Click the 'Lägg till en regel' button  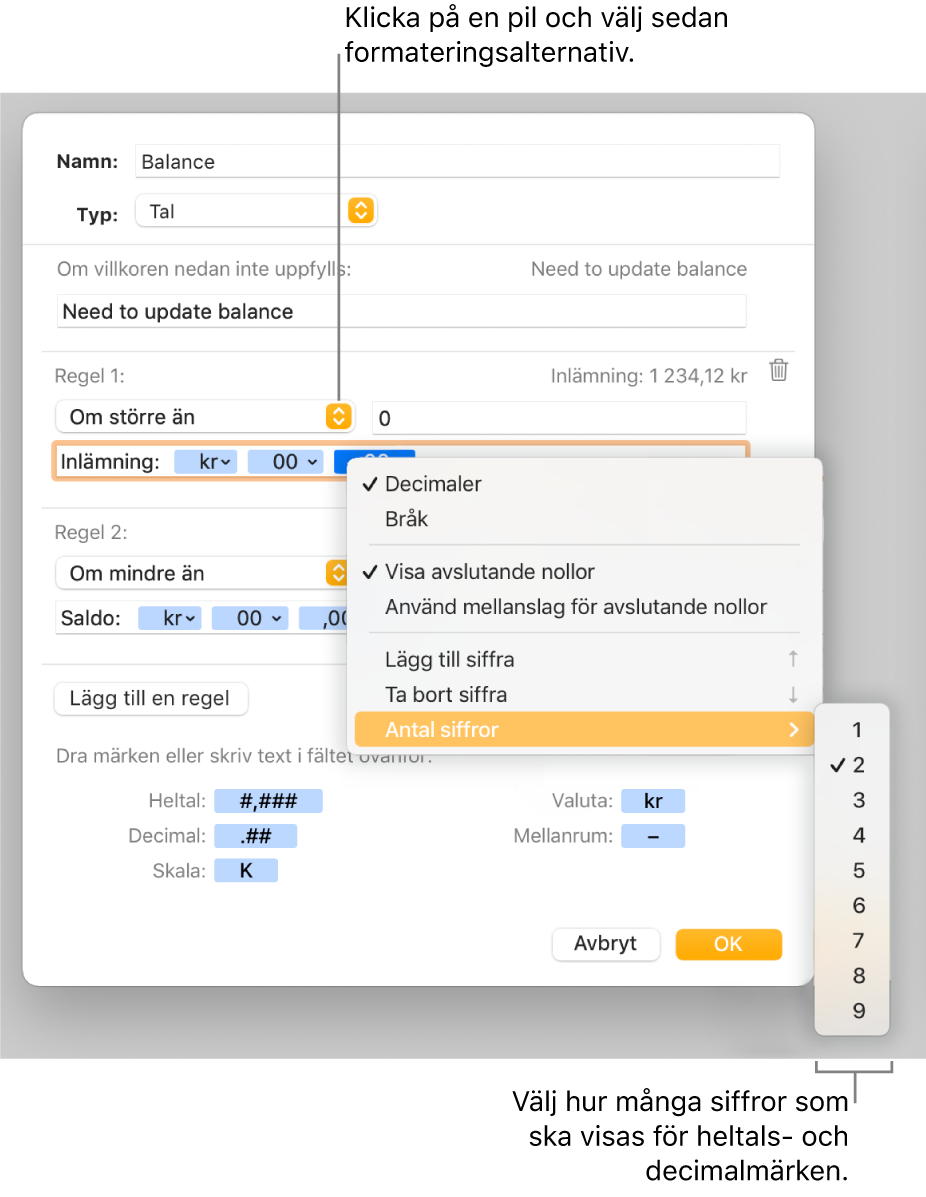[150, 699]
